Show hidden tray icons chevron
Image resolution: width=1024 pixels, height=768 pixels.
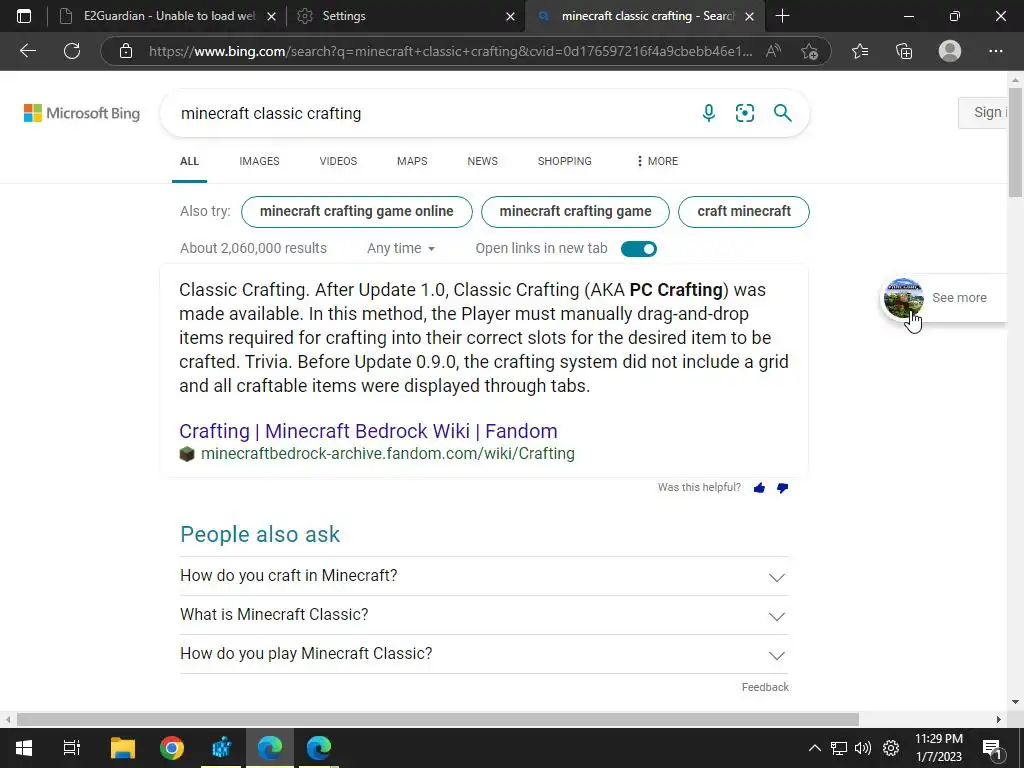pos(814,748)
